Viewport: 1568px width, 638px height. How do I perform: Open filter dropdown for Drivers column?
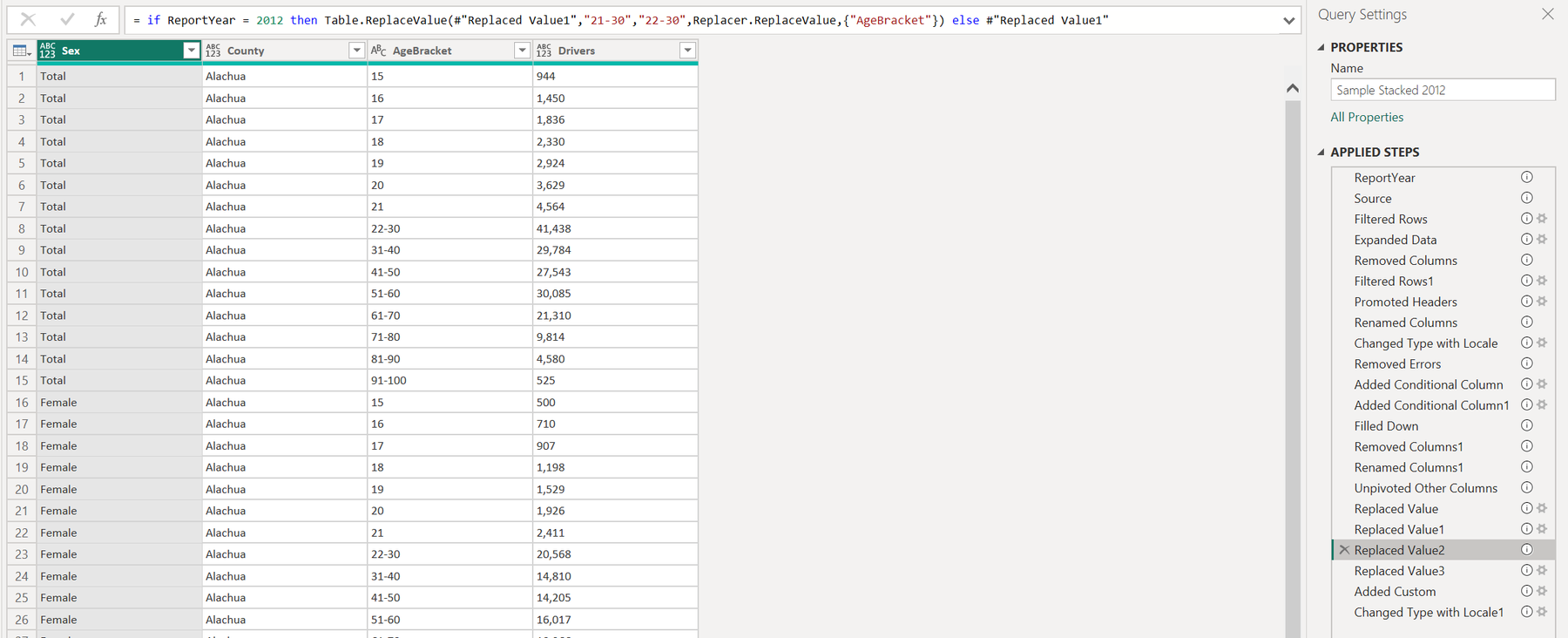coord(687,51)
